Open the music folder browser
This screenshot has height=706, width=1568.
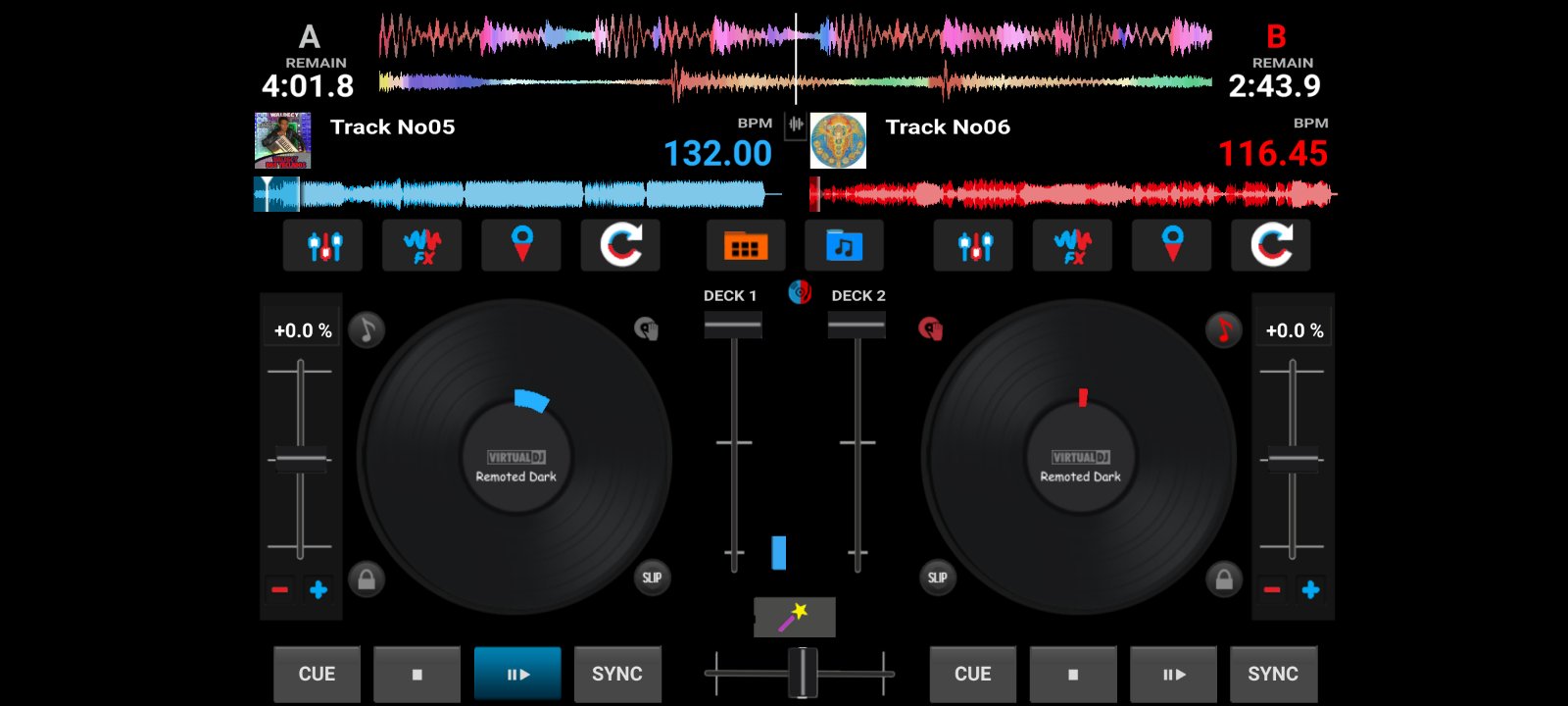click(844, 245)
